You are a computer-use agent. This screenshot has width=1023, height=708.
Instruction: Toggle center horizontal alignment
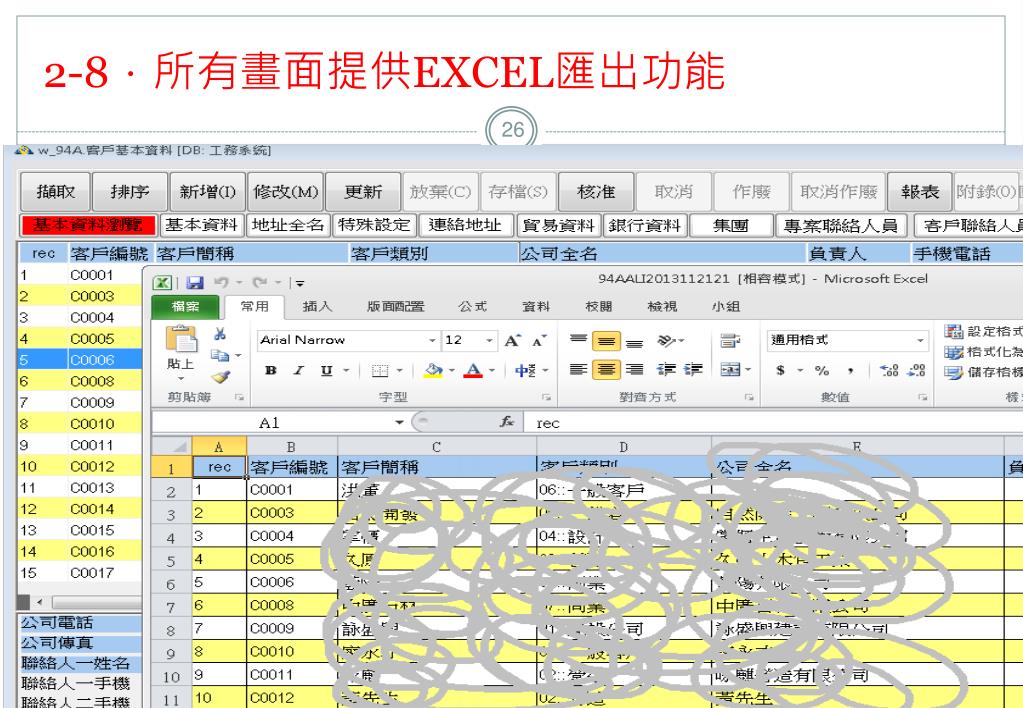[x=606, y=370]
